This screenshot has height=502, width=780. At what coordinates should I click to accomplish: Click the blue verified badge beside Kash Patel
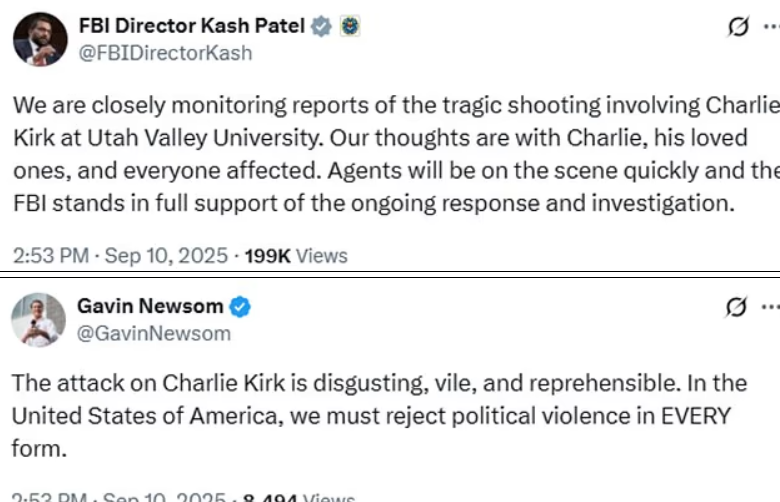[322, 27]
